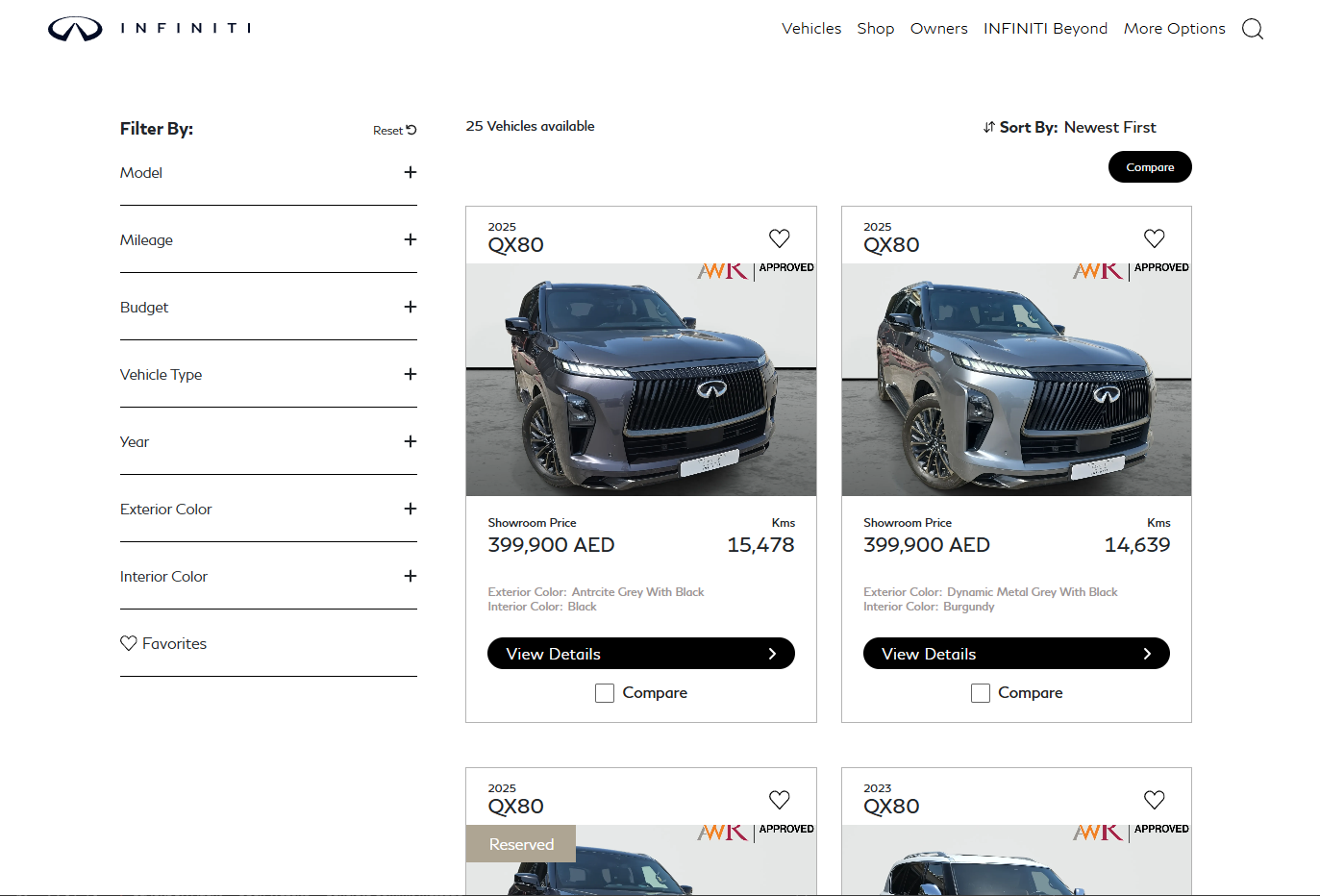Favorite the Reserved 2025 QX80
The height and width of the screenshot is (896, 1320).
[x=780, y=799]
